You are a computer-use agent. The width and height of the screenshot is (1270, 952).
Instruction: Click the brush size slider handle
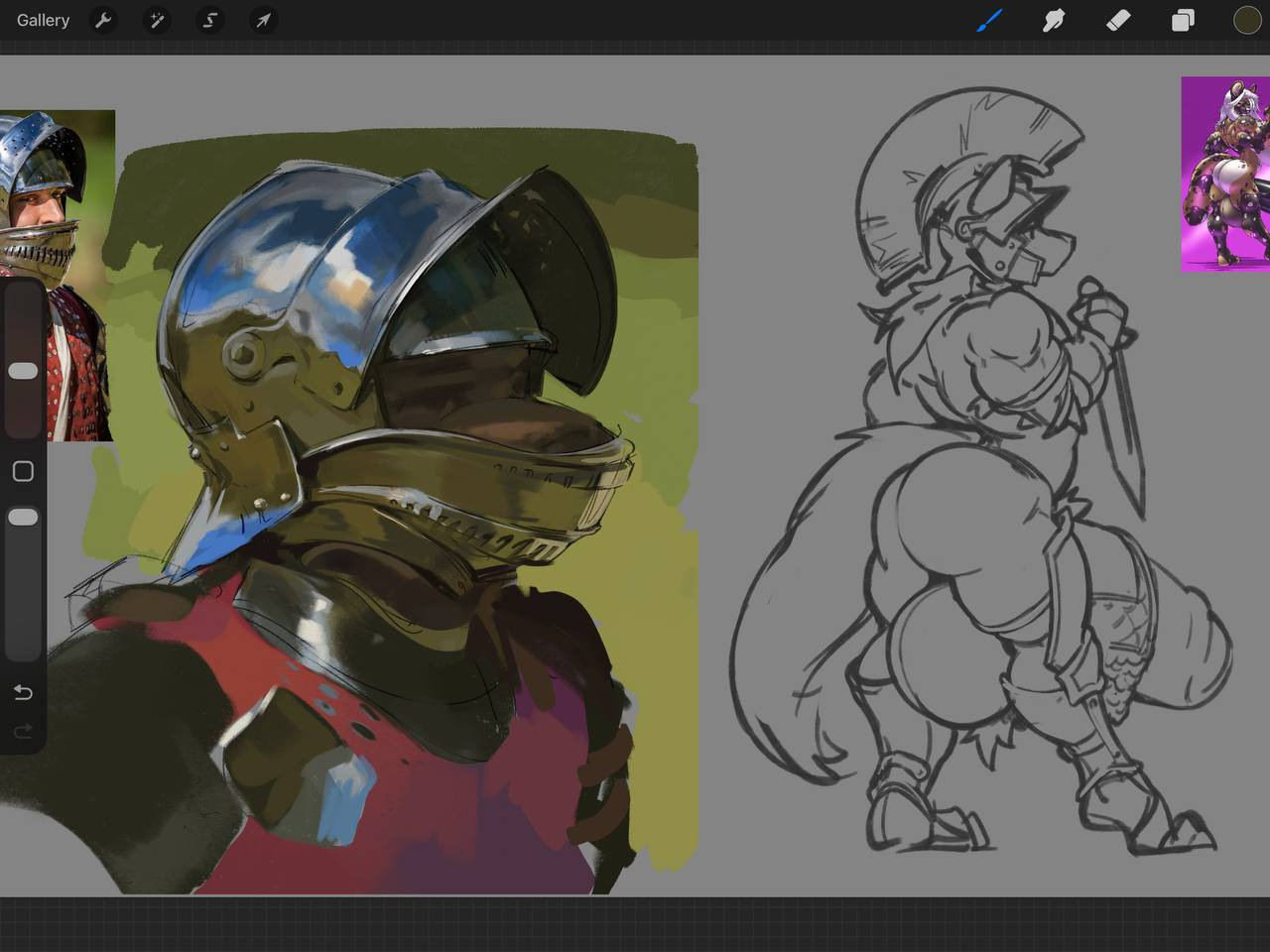pos(23,371)
